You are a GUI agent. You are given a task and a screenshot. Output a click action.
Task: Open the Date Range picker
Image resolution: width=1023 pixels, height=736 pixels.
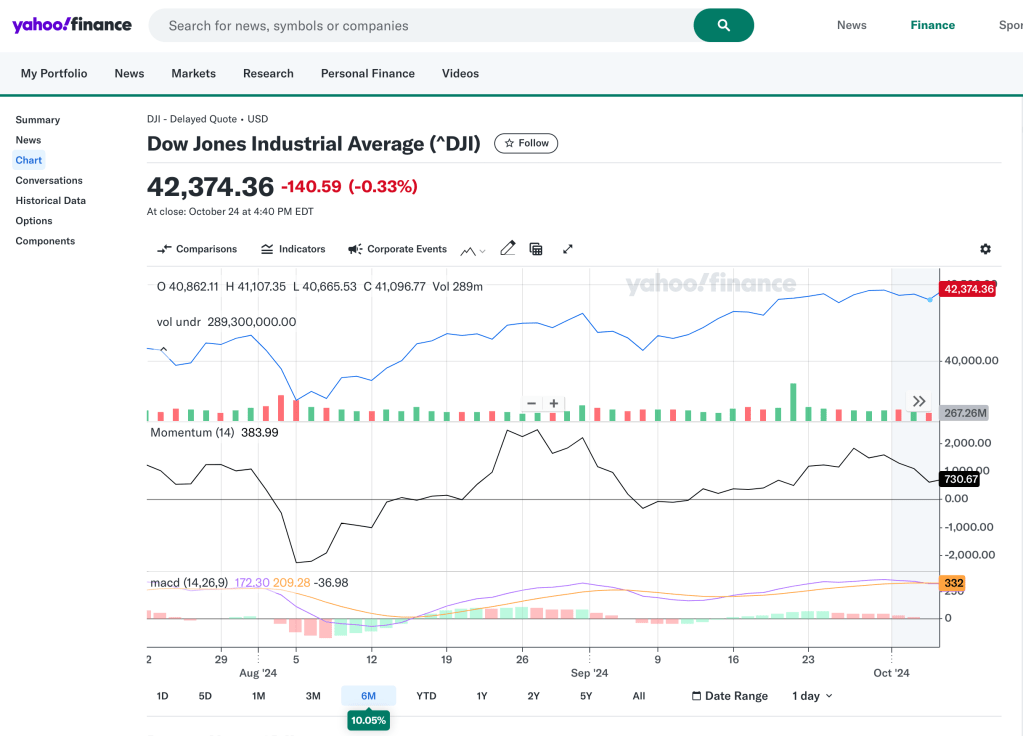(730, 696)
